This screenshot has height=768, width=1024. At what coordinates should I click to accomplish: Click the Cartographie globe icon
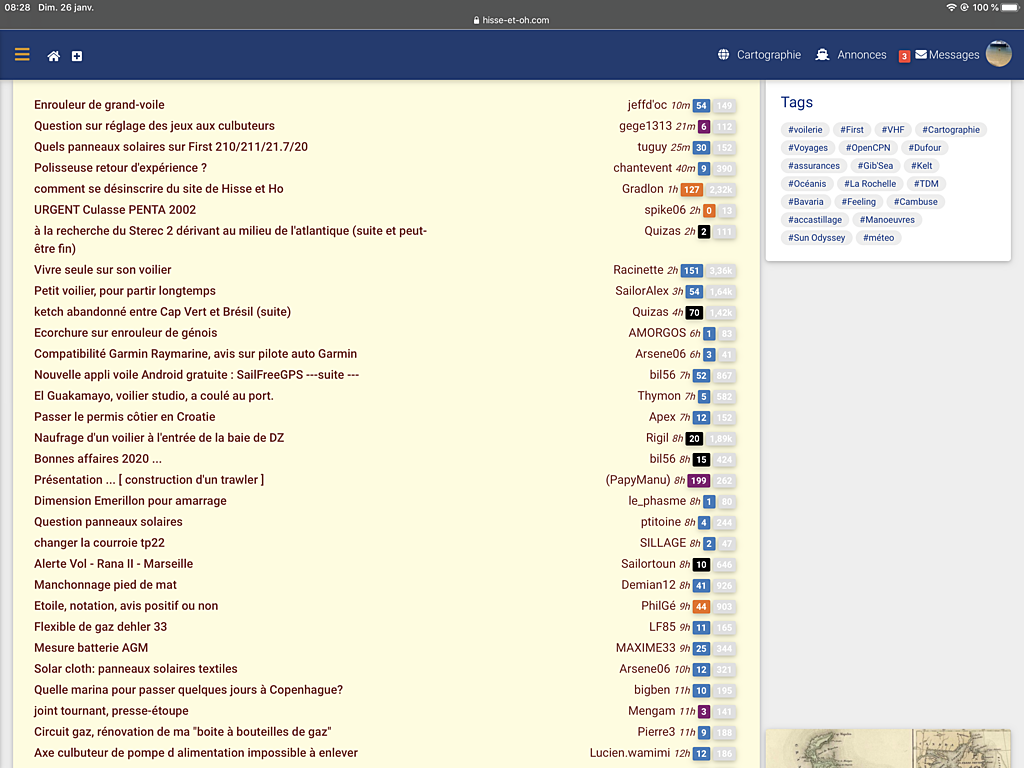pyautogui.click(x=723, y=55)
